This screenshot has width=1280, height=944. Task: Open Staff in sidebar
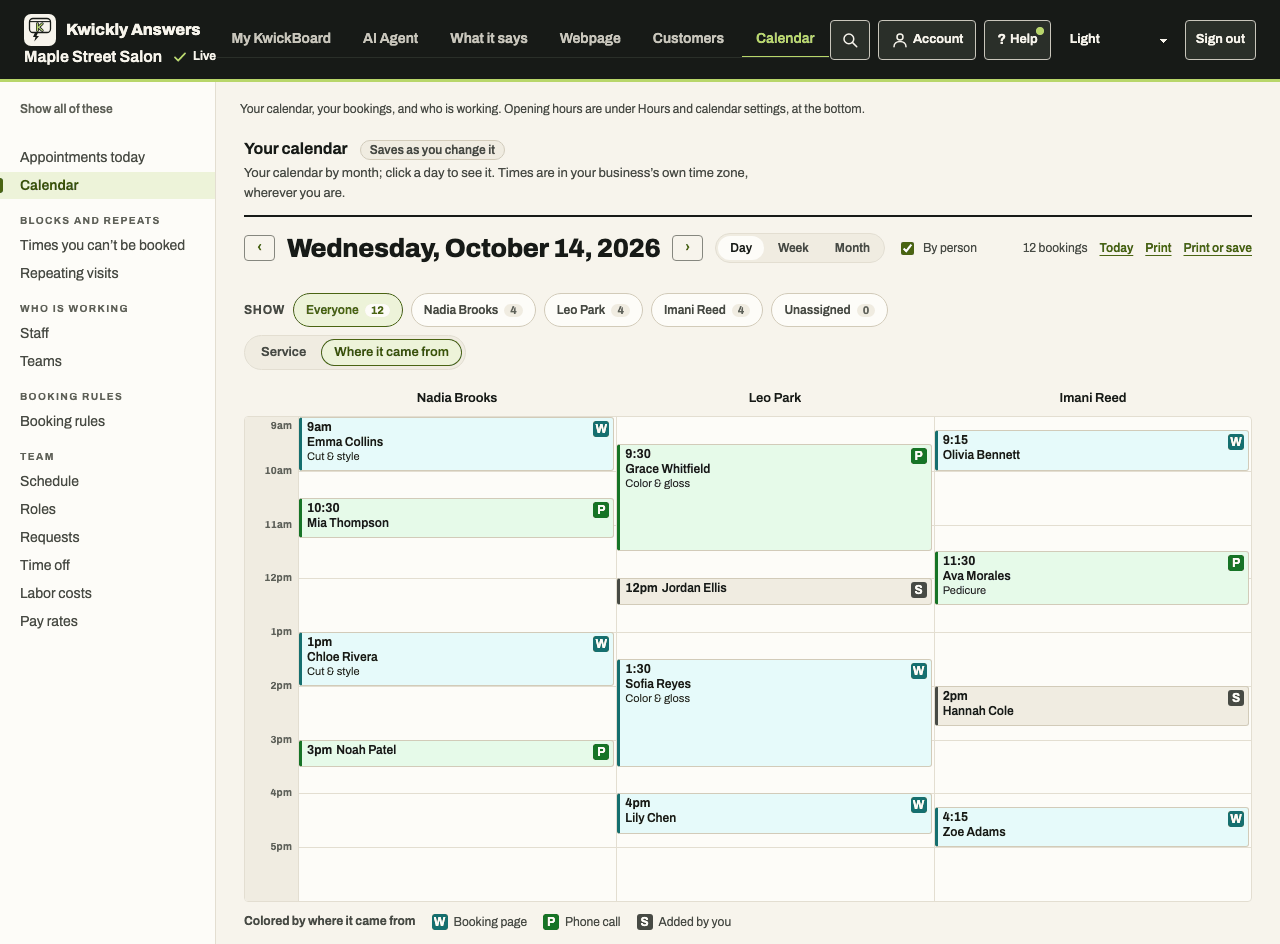tap(107, 333)
